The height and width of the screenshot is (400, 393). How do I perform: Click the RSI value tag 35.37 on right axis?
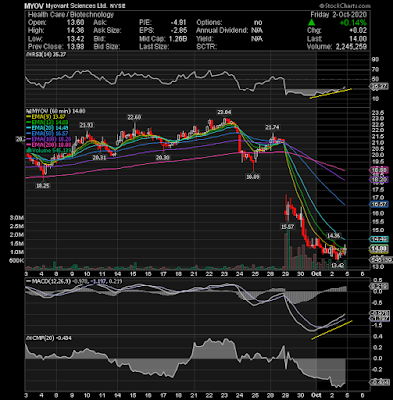pyautogui.click(x=379, y=87)
